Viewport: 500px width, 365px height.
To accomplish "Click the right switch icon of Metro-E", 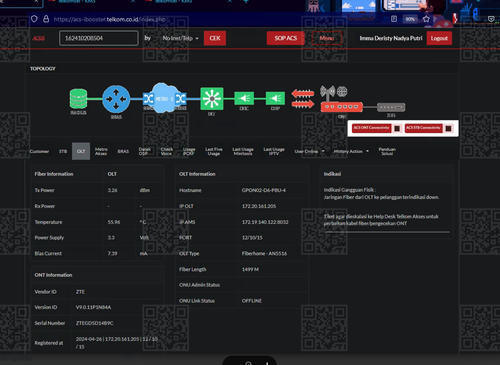I will [x=181, y=99].
